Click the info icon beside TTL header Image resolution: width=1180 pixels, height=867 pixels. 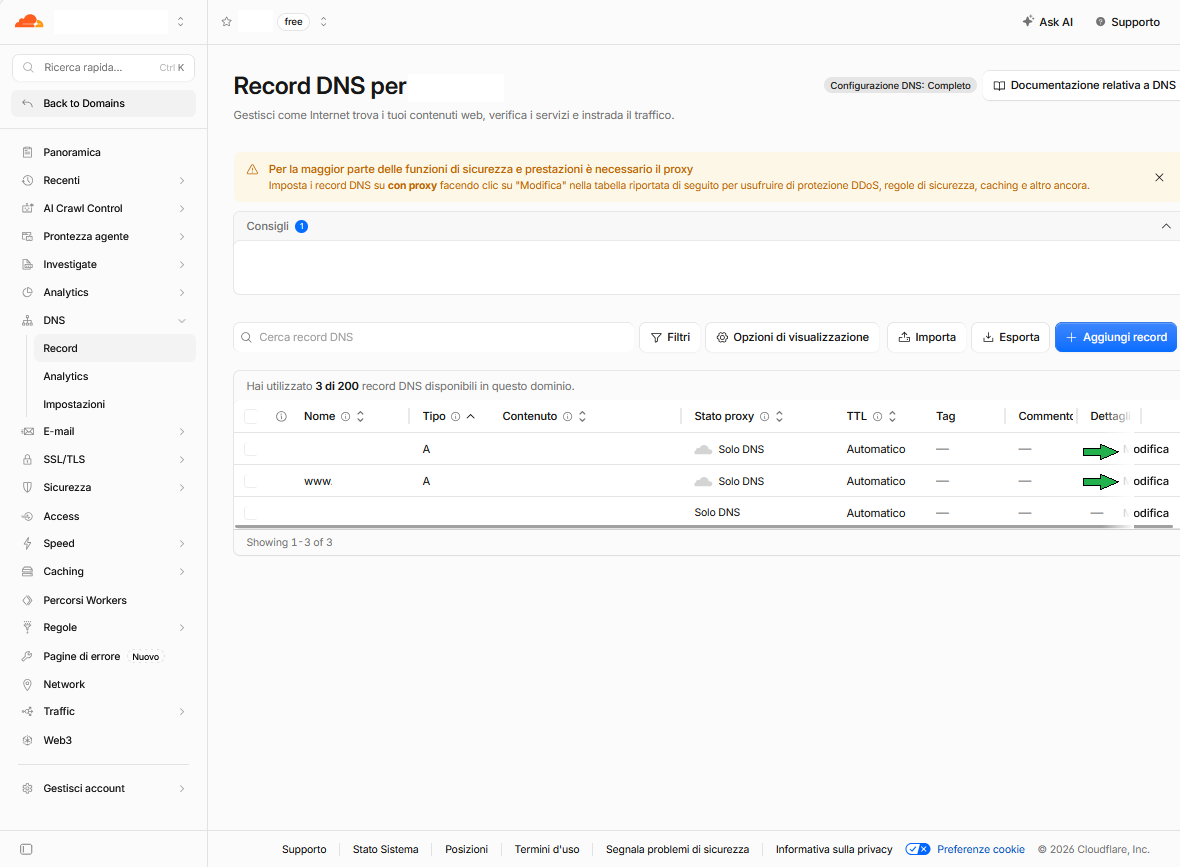877,416
